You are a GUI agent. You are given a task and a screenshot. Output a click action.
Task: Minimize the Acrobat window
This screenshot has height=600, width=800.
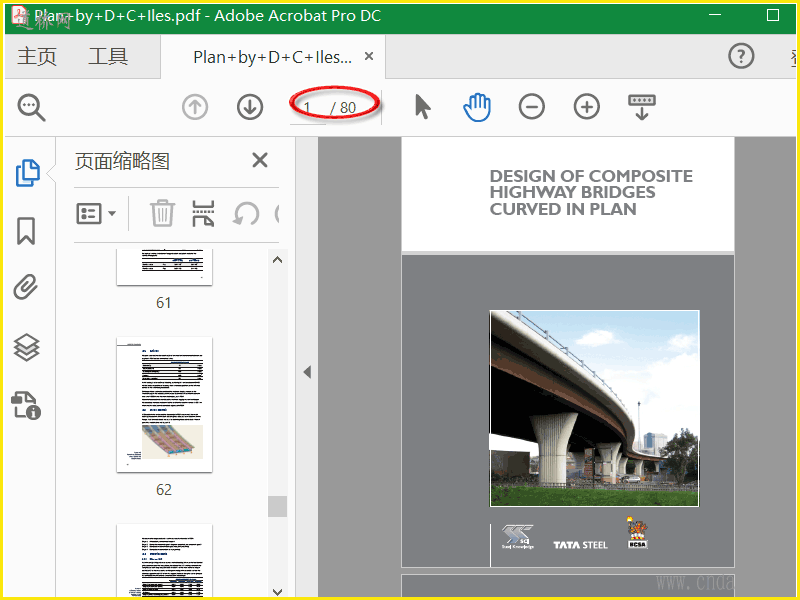click(715, 15)
